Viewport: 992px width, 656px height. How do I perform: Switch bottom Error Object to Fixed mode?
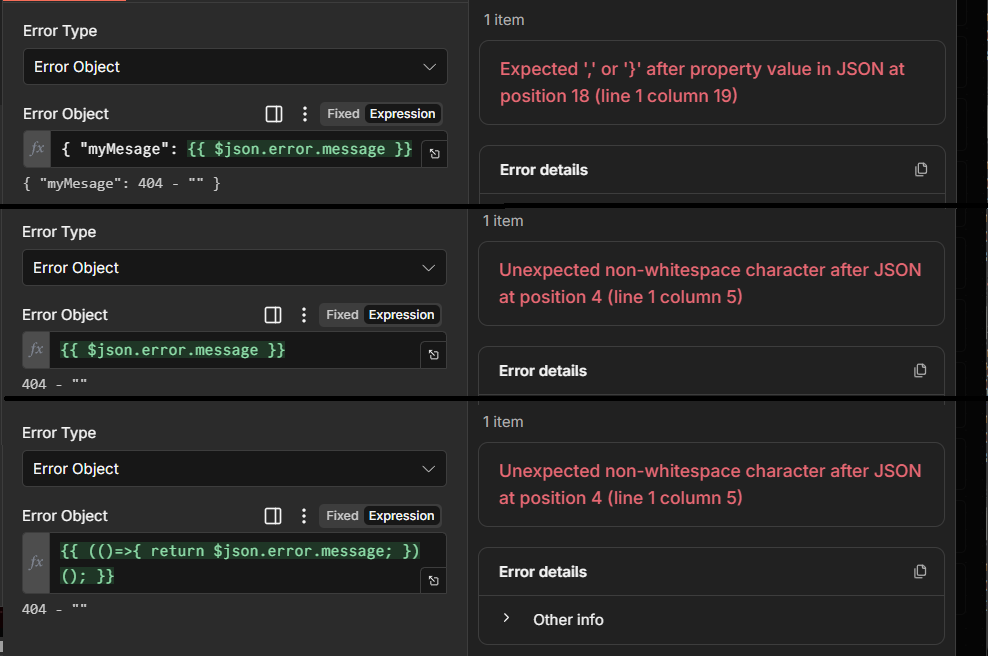342,516
